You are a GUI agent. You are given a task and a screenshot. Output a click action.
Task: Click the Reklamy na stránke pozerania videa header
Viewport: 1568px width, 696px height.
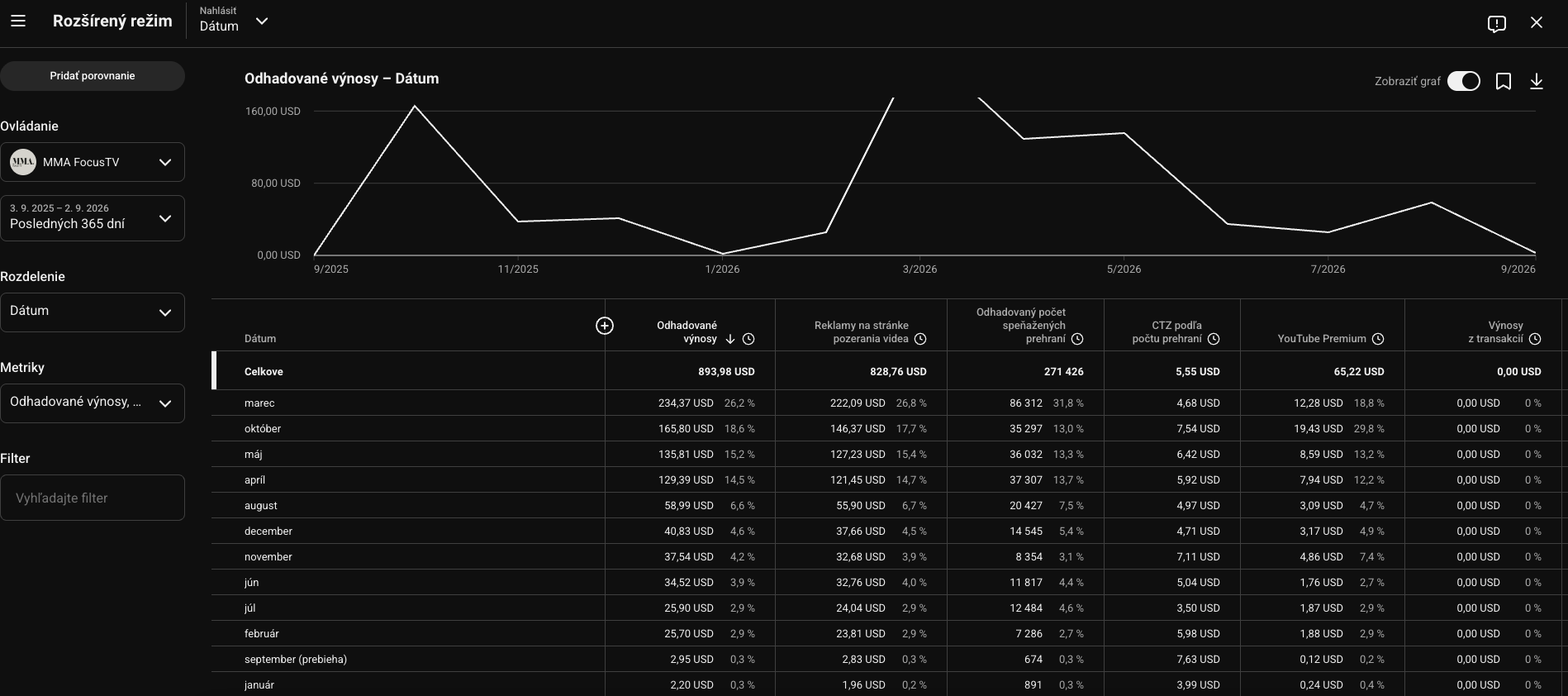point(861,332)
